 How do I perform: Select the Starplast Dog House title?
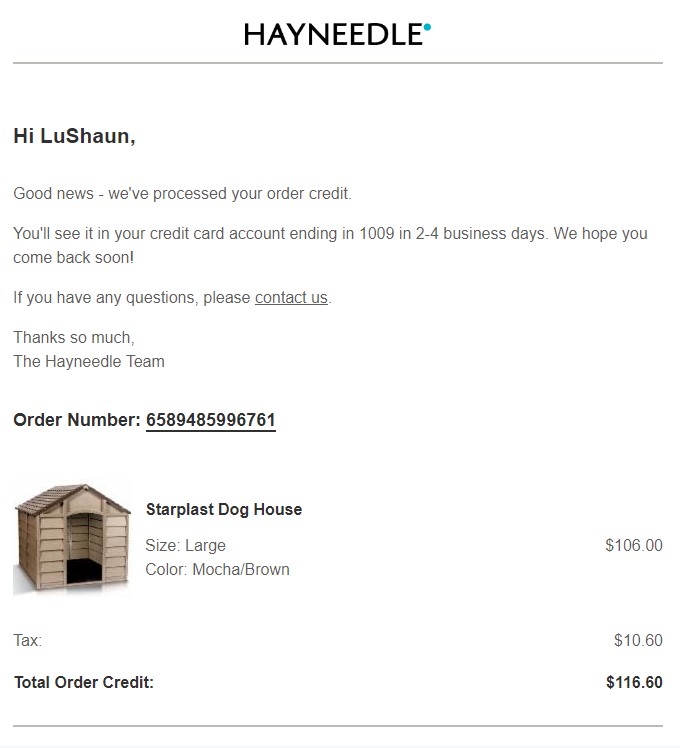(224, 509)
